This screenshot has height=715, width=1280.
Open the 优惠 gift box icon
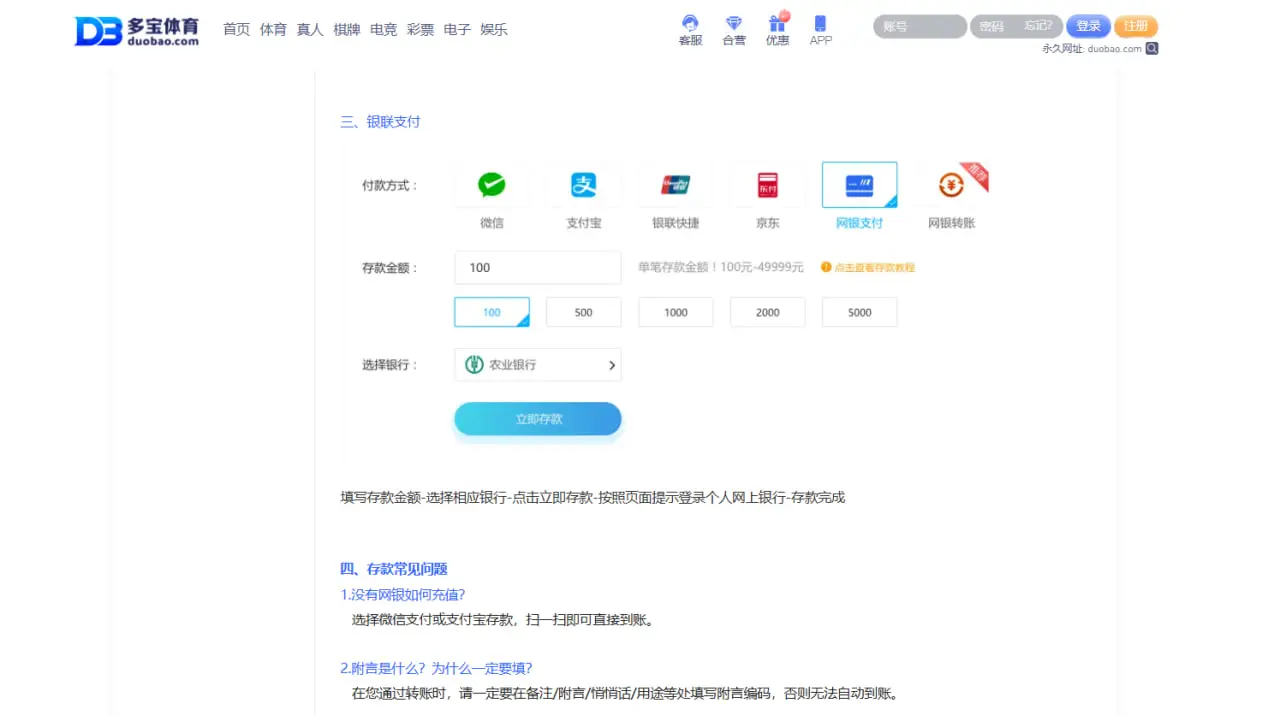click(x=778, y=23)
